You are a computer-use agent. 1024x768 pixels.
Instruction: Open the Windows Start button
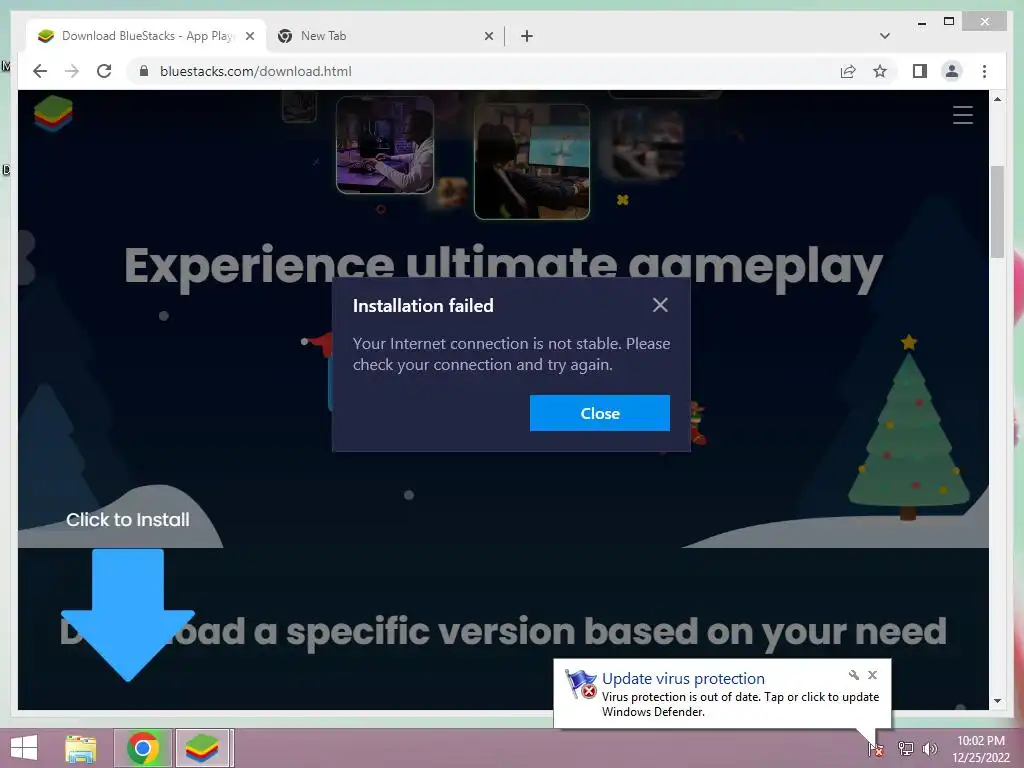[24, 748]
